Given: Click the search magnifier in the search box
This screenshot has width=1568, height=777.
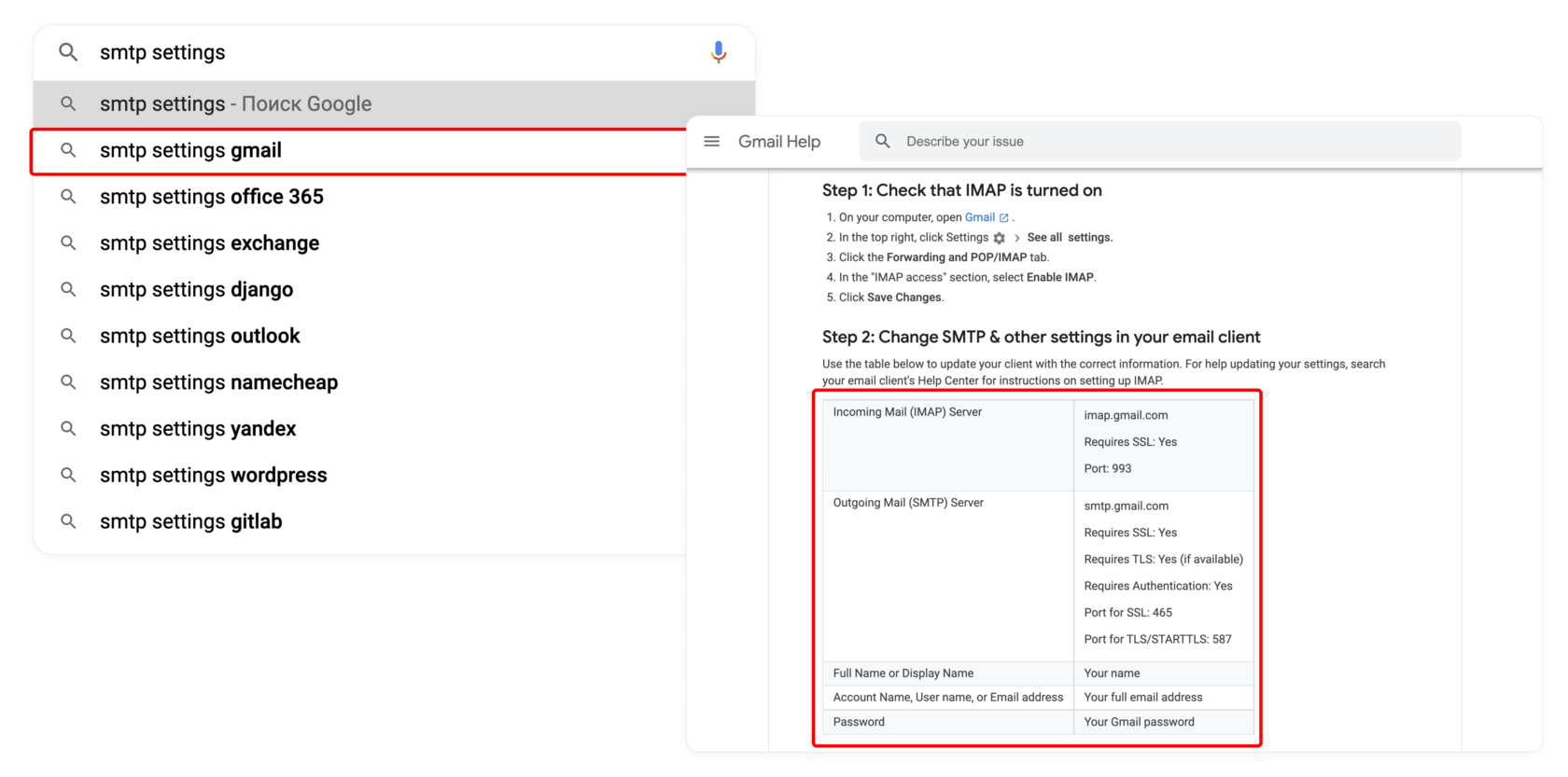Looking at the screenshot, I should point(68,52).
